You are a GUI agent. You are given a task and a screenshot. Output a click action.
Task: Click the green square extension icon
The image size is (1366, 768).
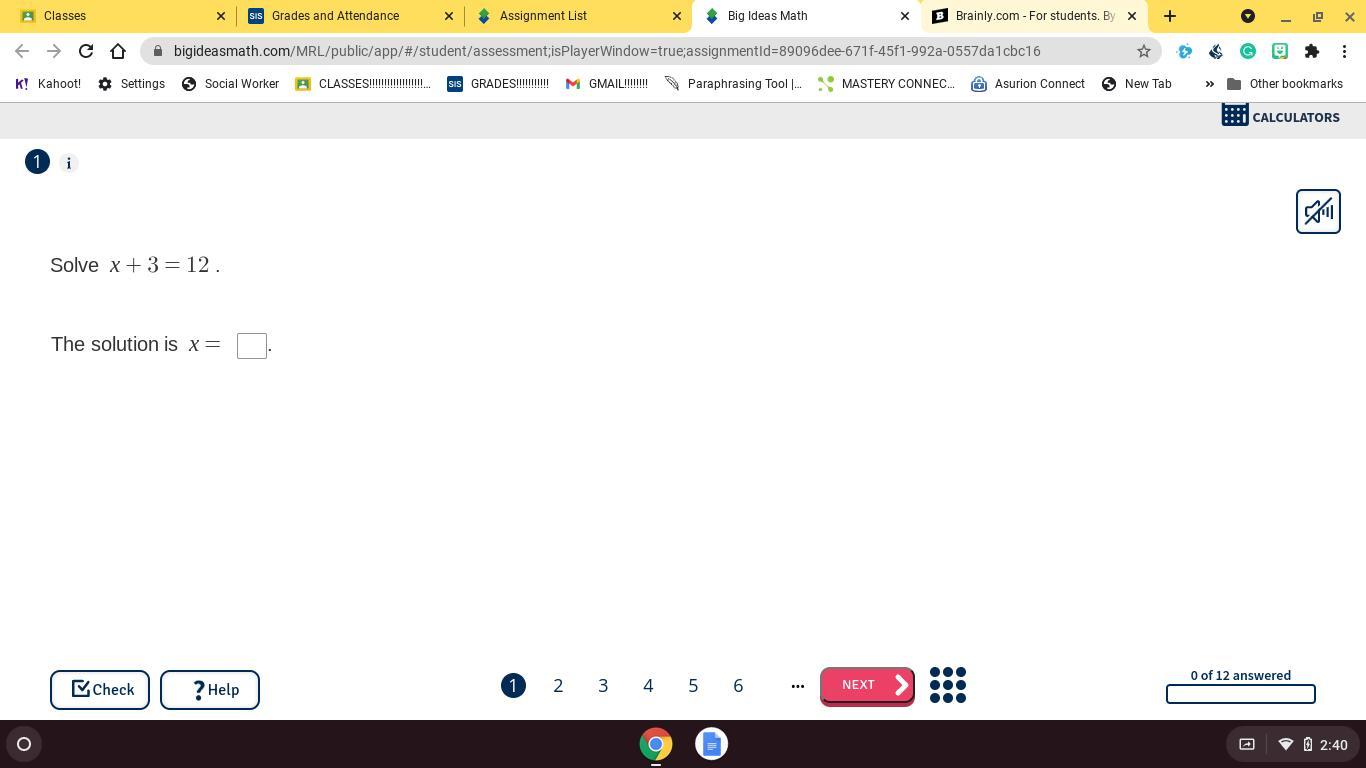click(x=1280, y=51)
